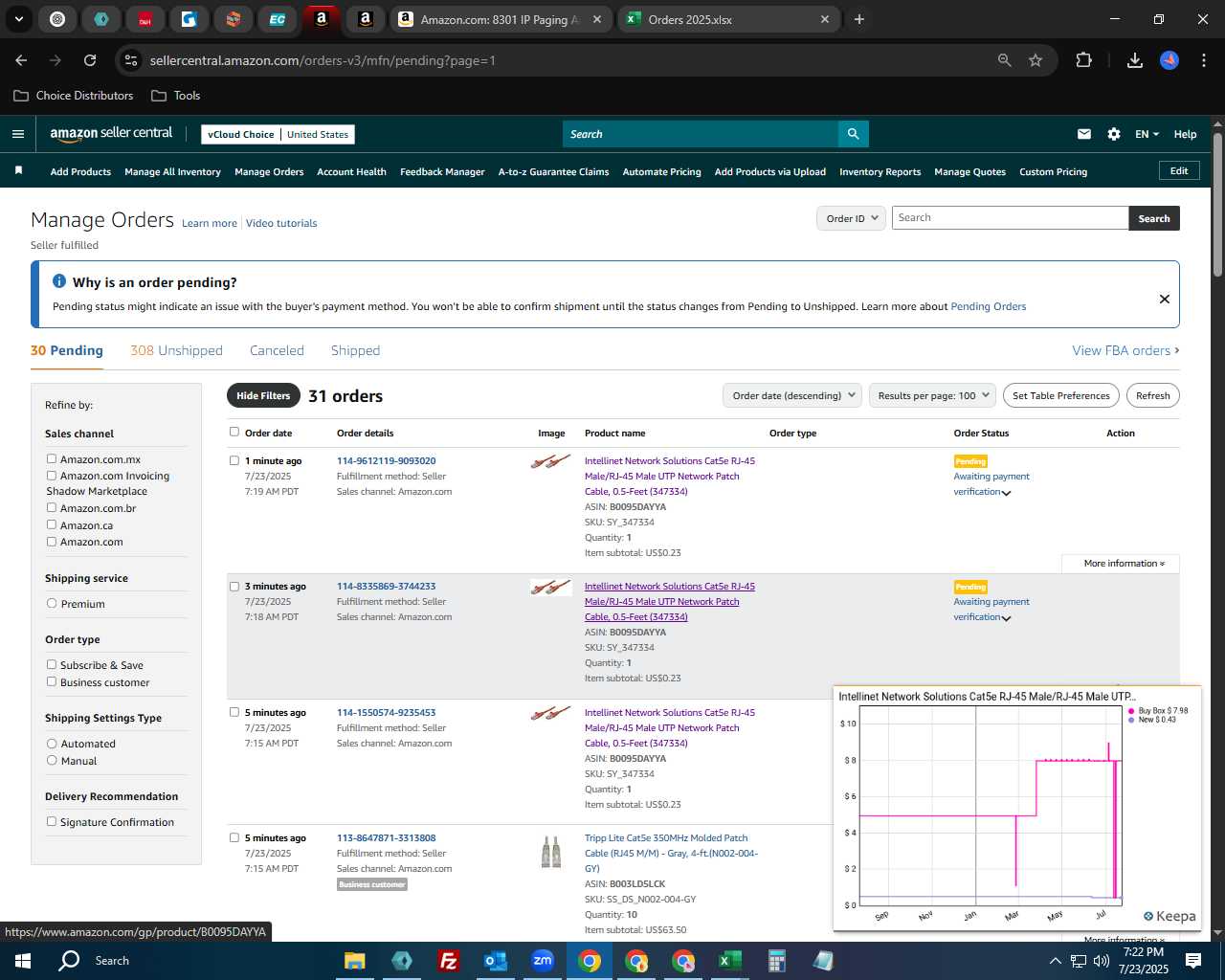The height and width of the screenshot is (980, 1225).
Task: Click the Edit button in the nav bar
Action: [1179, 171]
